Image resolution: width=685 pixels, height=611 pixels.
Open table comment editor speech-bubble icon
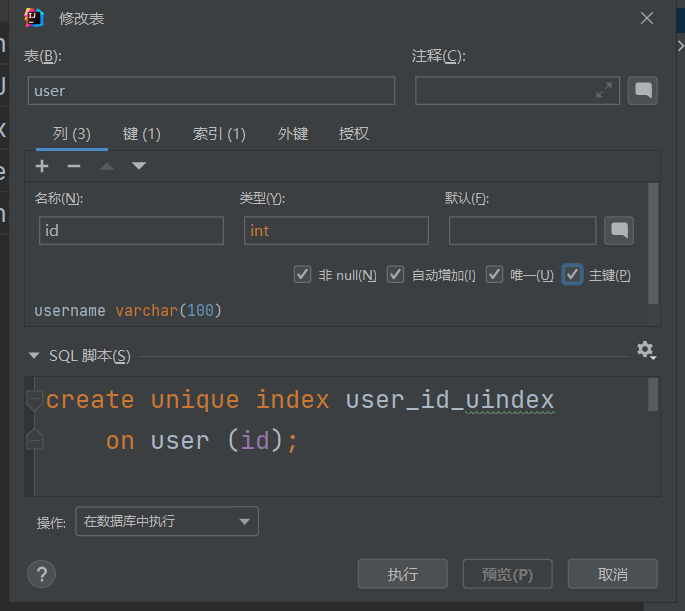[x=643, y=91]
